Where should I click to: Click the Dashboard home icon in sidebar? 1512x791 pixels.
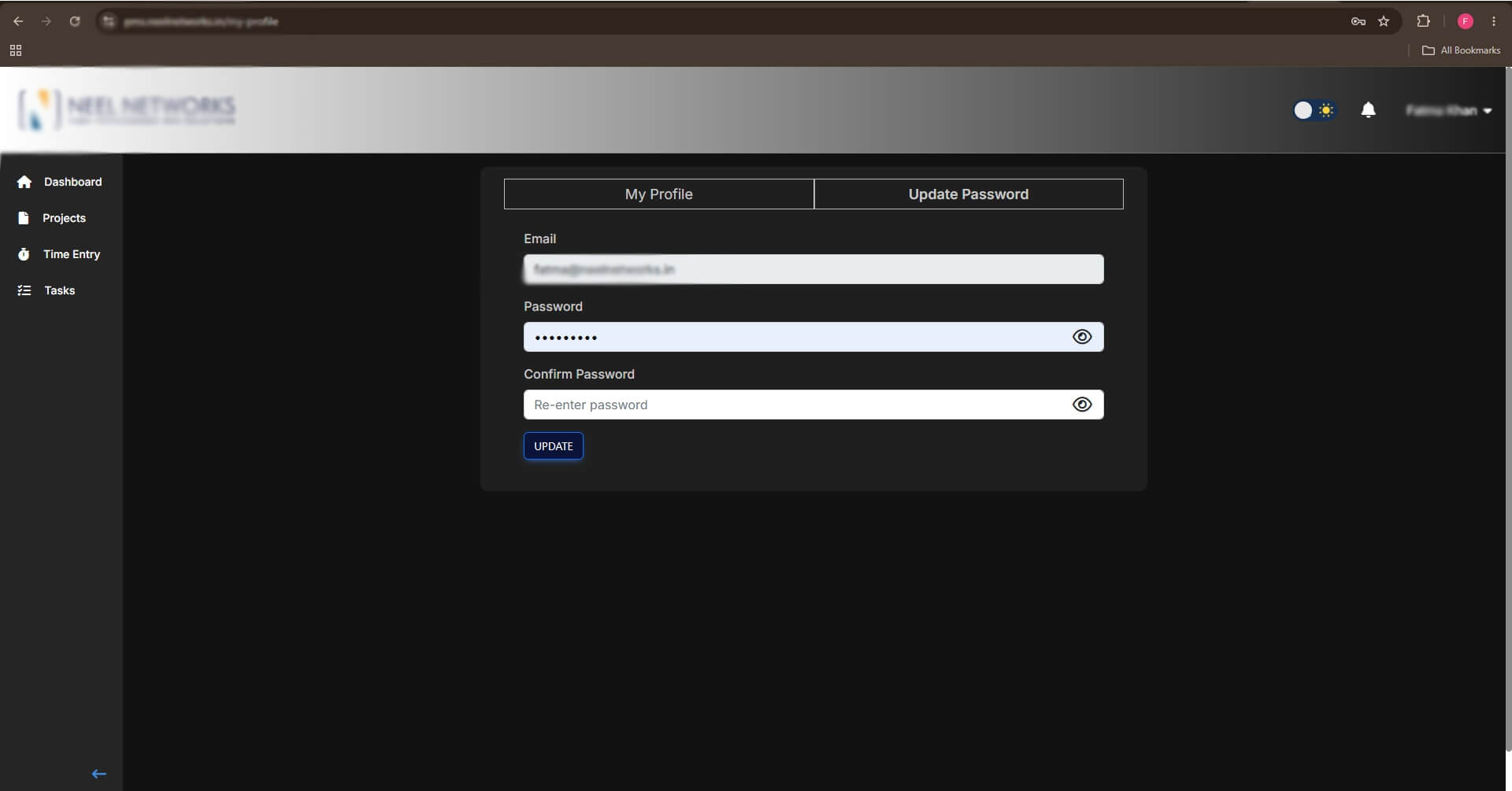pyautogui.click(x=24, y=182)
